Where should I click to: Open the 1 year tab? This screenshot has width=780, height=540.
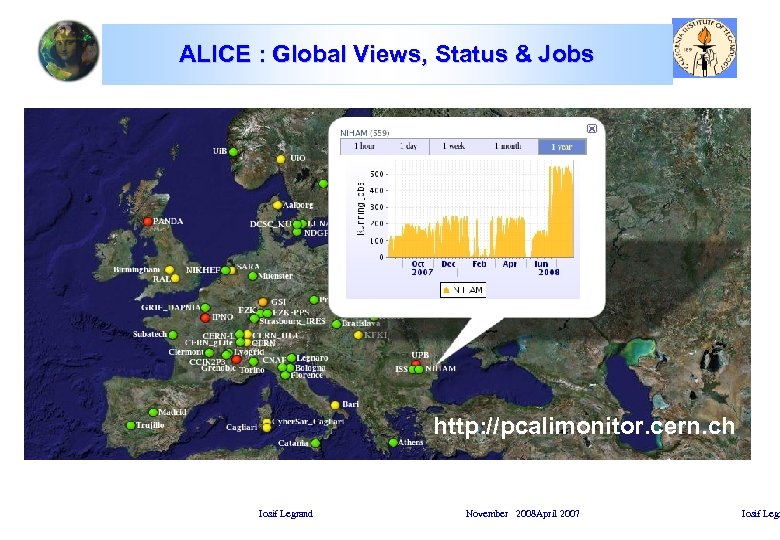562,147
